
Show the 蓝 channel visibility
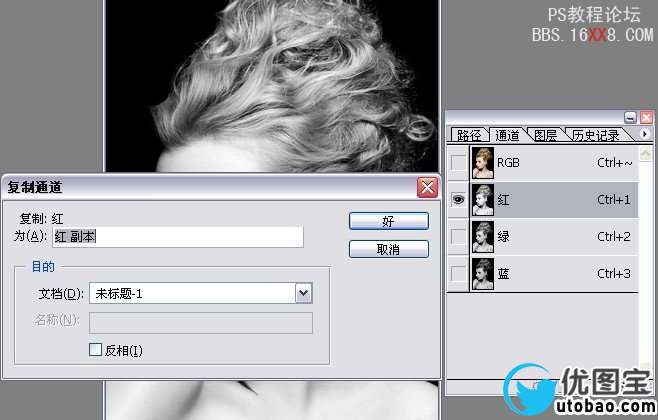pyautogui.click(x=458, y=274)
